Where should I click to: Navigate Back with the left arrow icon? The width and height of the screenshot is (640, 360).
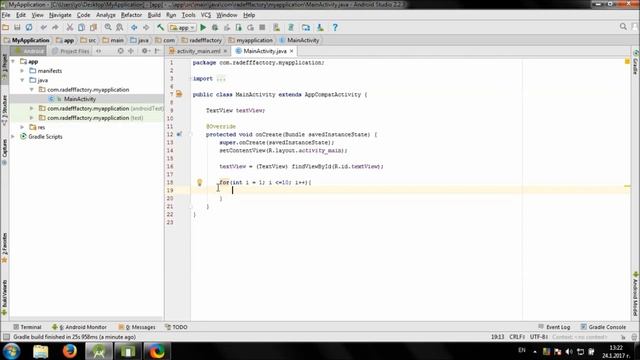point(134,27)
